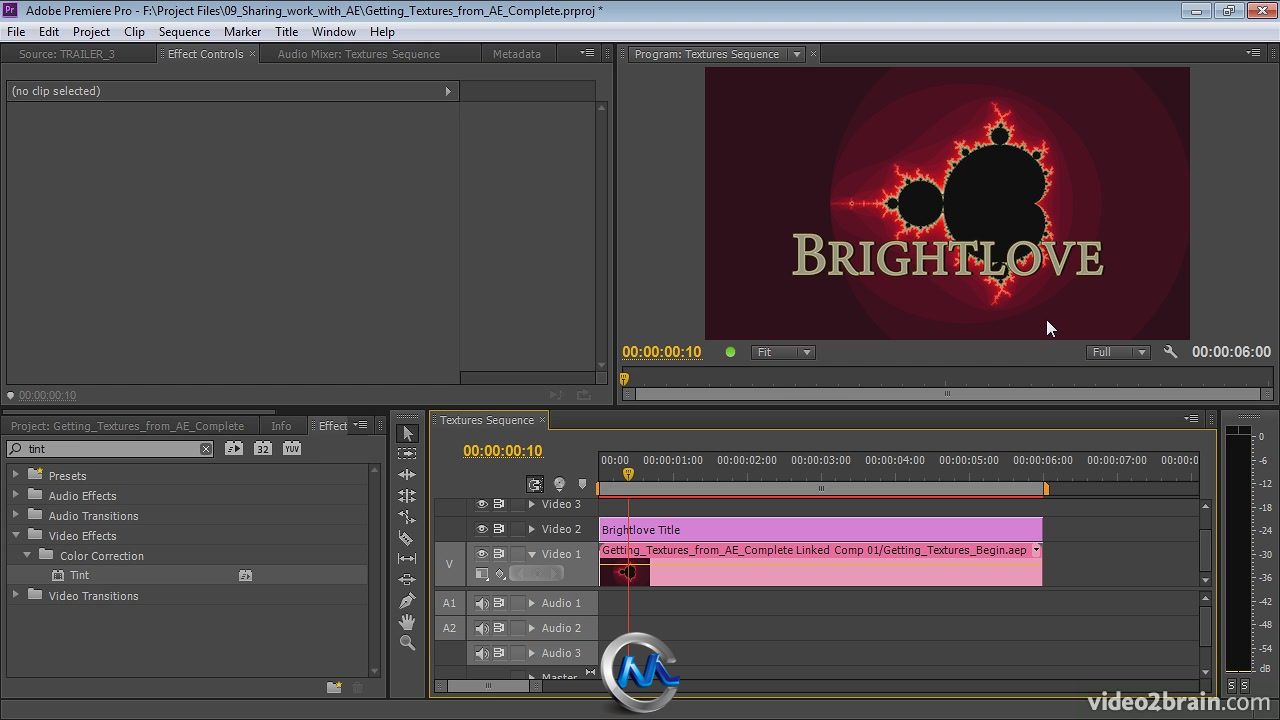The height and width of the screenshot is (720, 1280).
Task: Toggle track lock box on Video 1
Action: (517, 554)
